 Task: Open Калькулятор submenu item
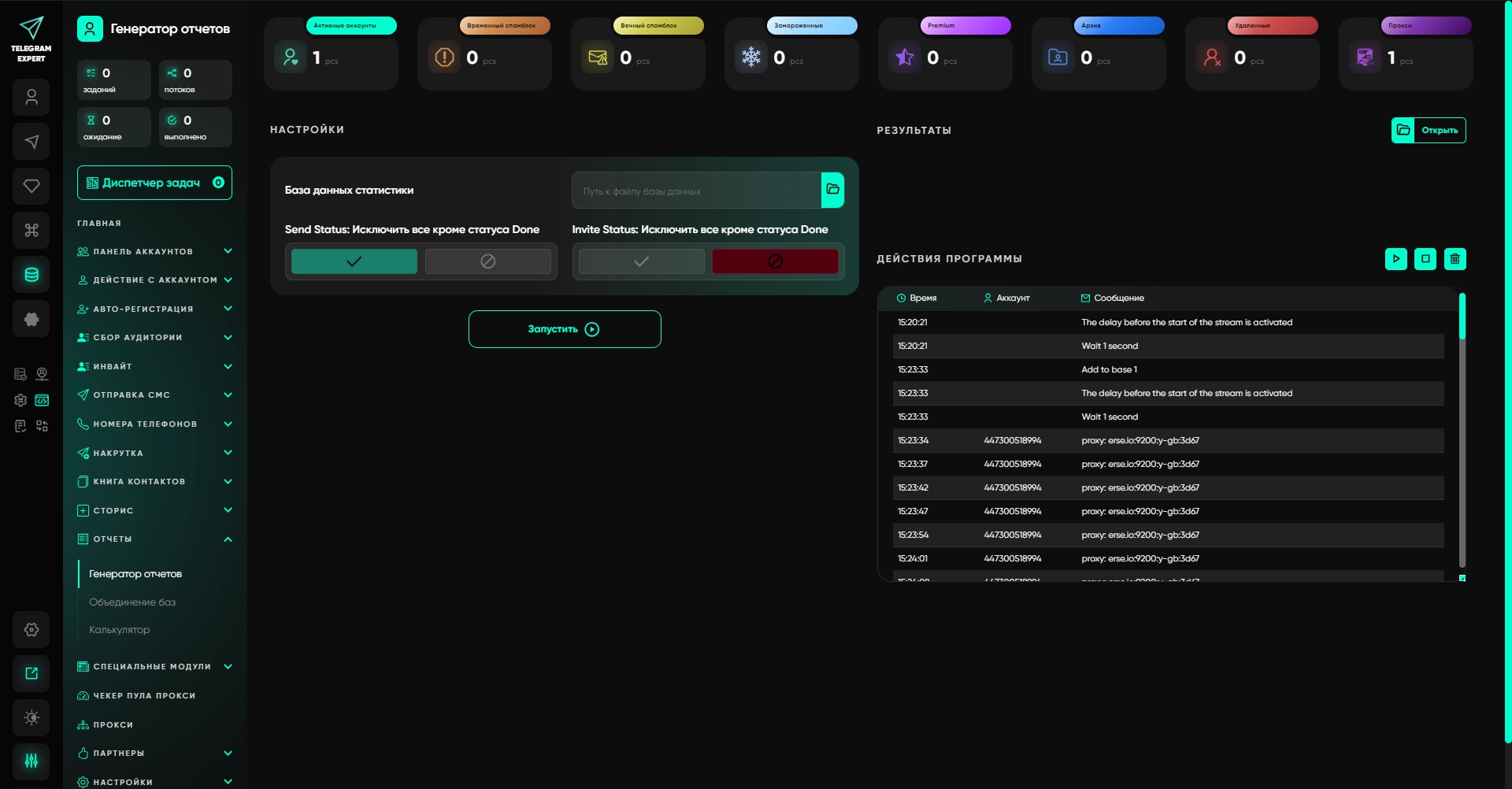[119, 630]
